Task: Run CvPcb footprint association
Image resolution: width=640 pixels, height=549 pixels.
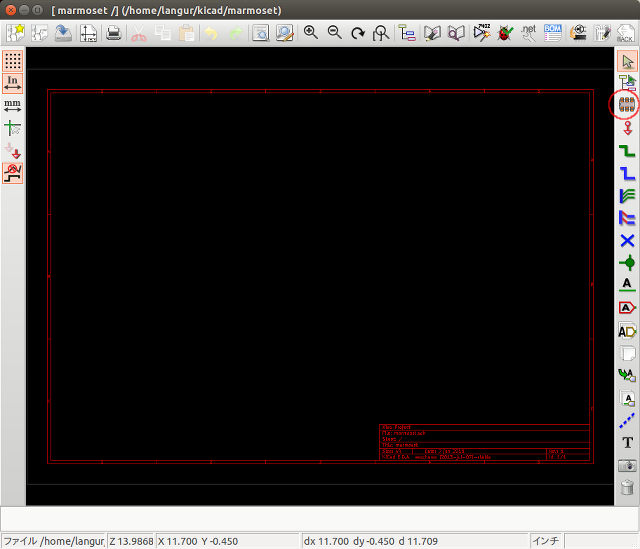Action: [x=578, y=33]
